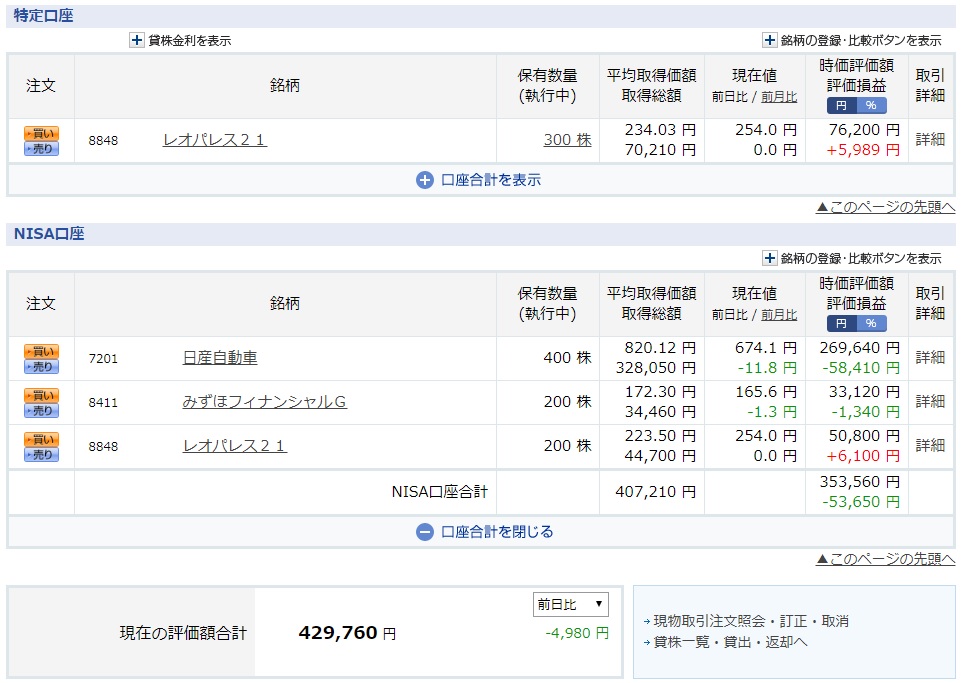
Task: Click stock code 8411
Action: (103, 402)
